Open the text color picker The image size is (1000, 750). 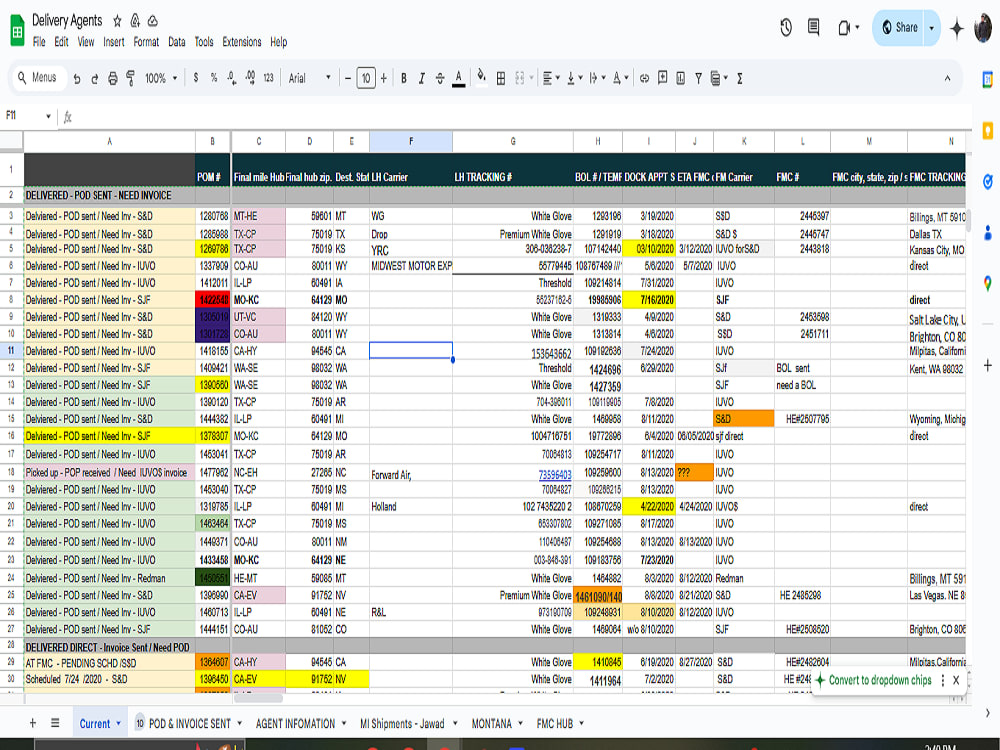coord(459,78)
